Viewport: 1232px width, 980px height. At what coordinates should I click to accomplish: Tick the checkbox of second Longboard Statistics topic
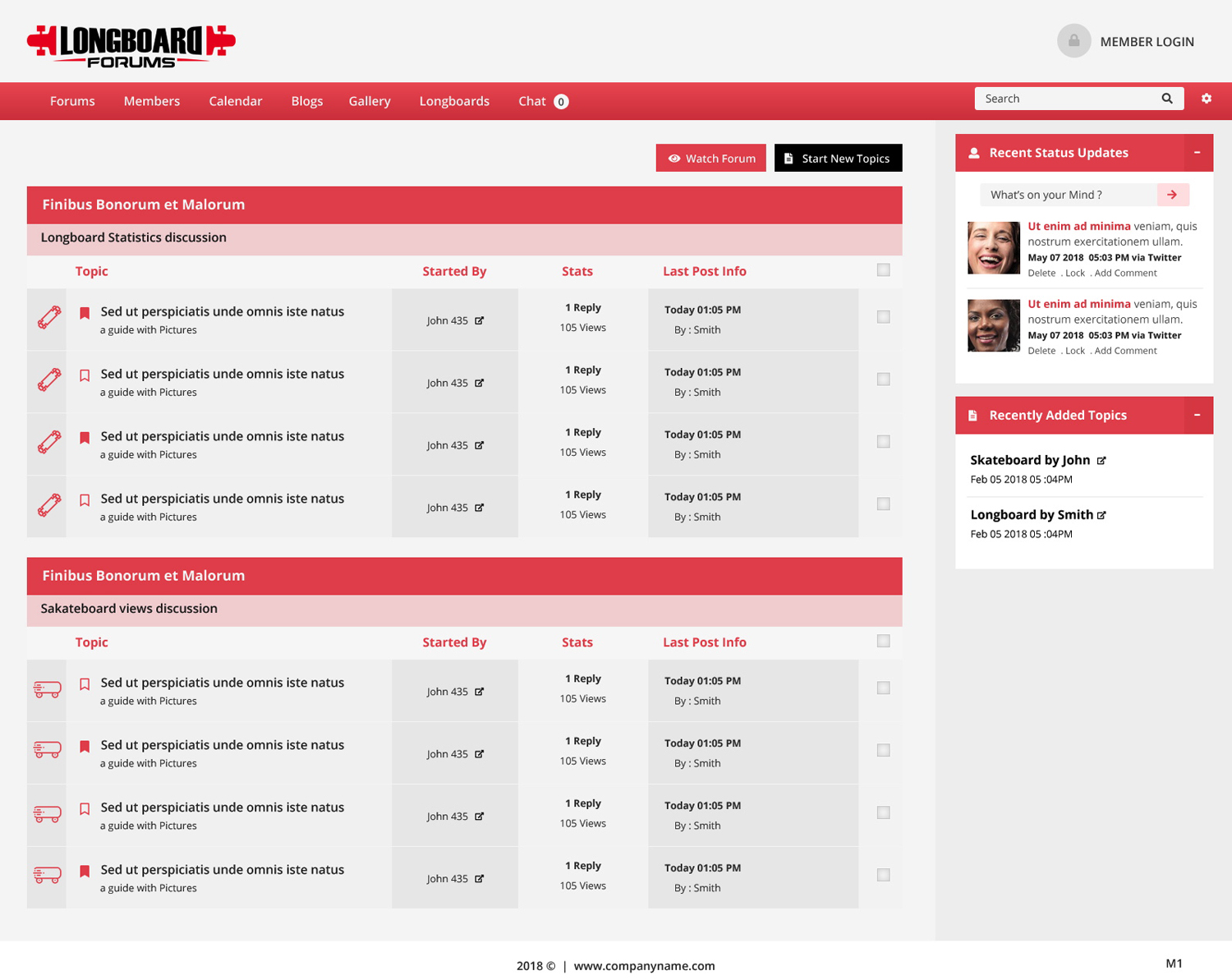[883, 380]
